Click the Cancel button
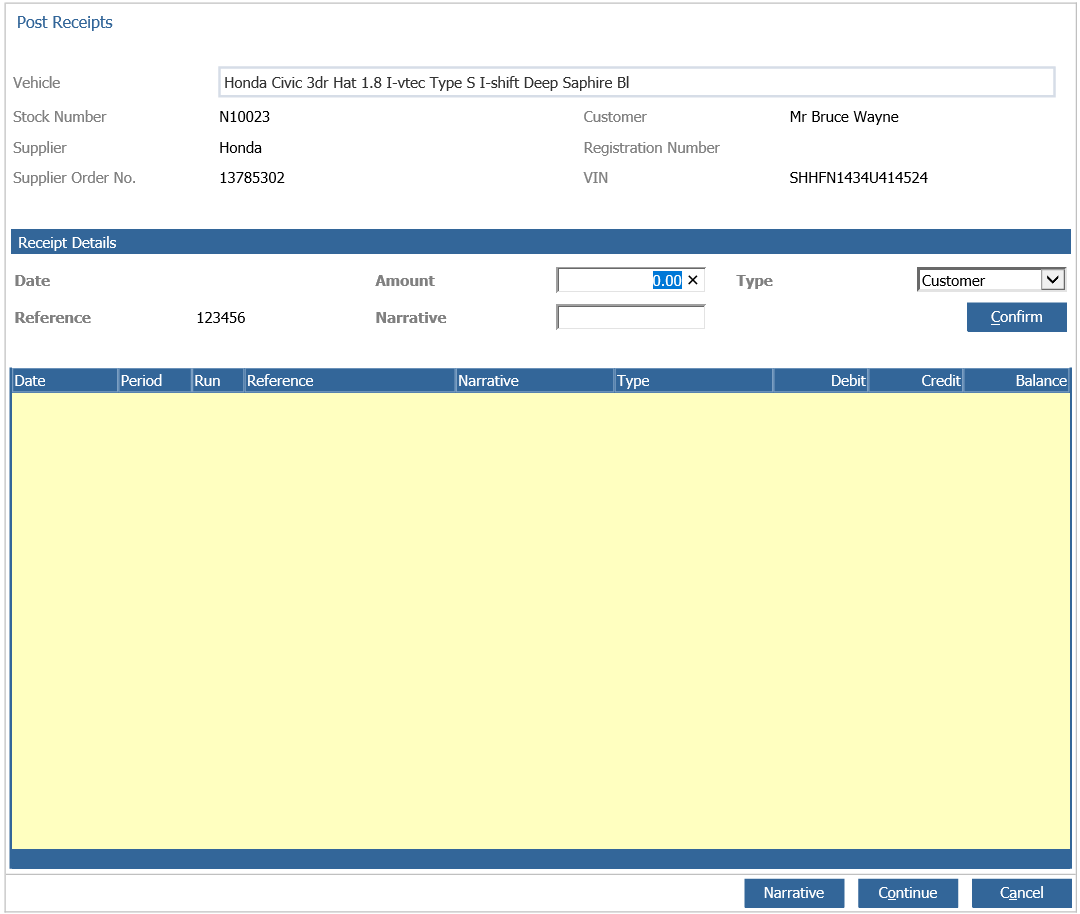 pos(1021,892)
